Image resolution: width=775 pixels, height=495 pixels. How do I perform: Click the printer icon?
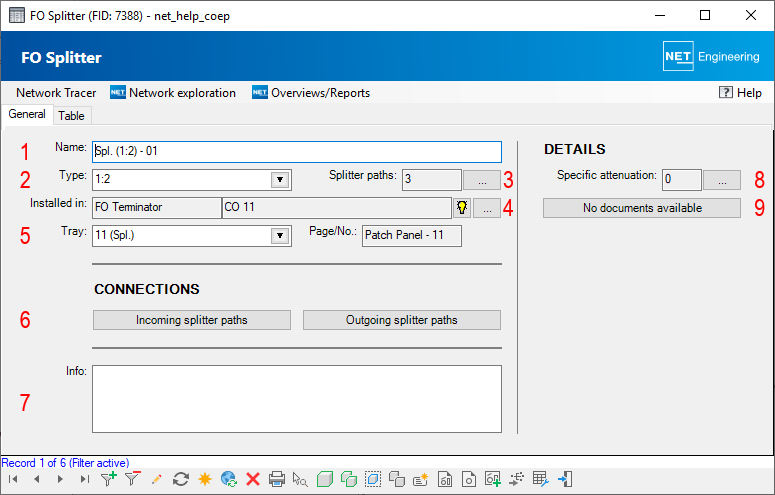pyautogui.click(x=277, y=479)
